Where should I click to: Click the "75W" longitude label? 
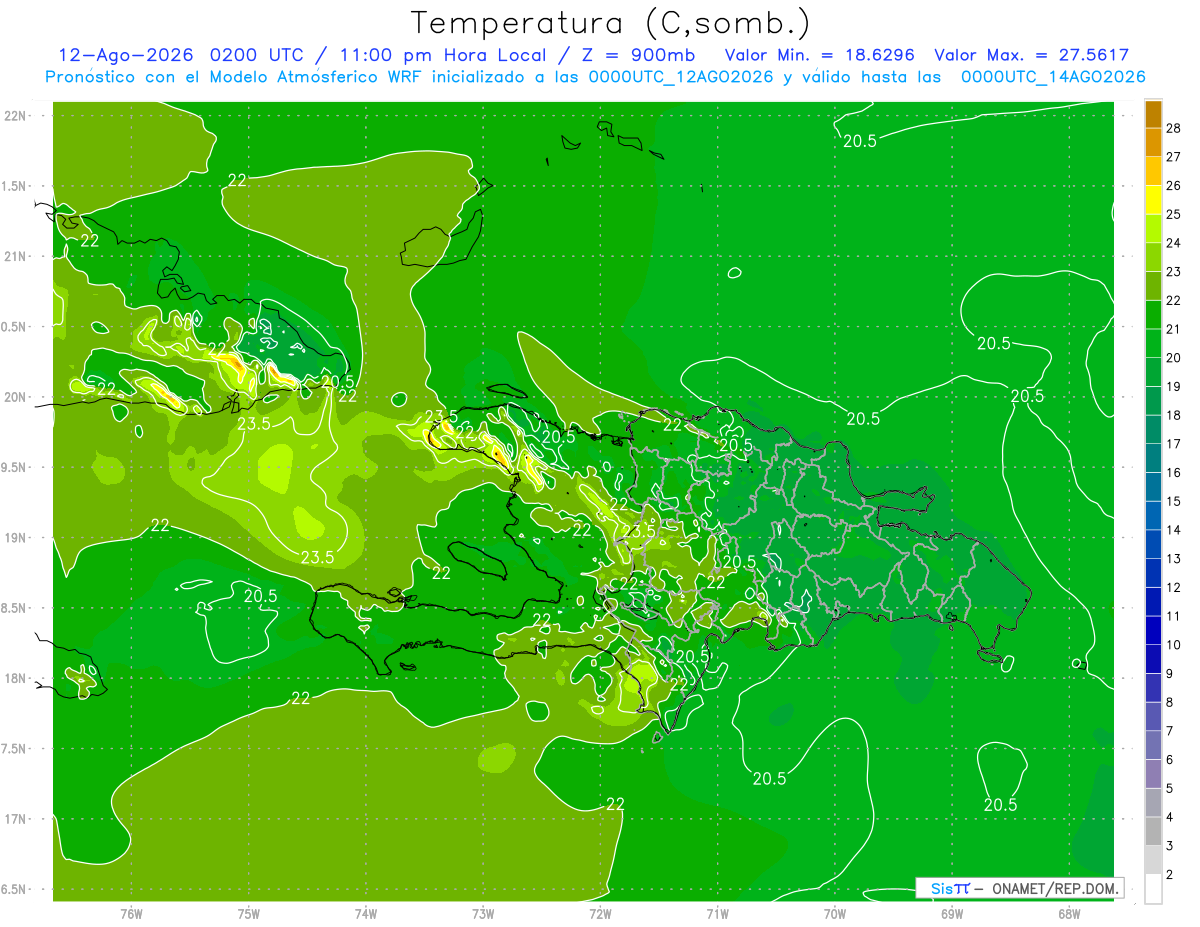[x=249, y=913]
